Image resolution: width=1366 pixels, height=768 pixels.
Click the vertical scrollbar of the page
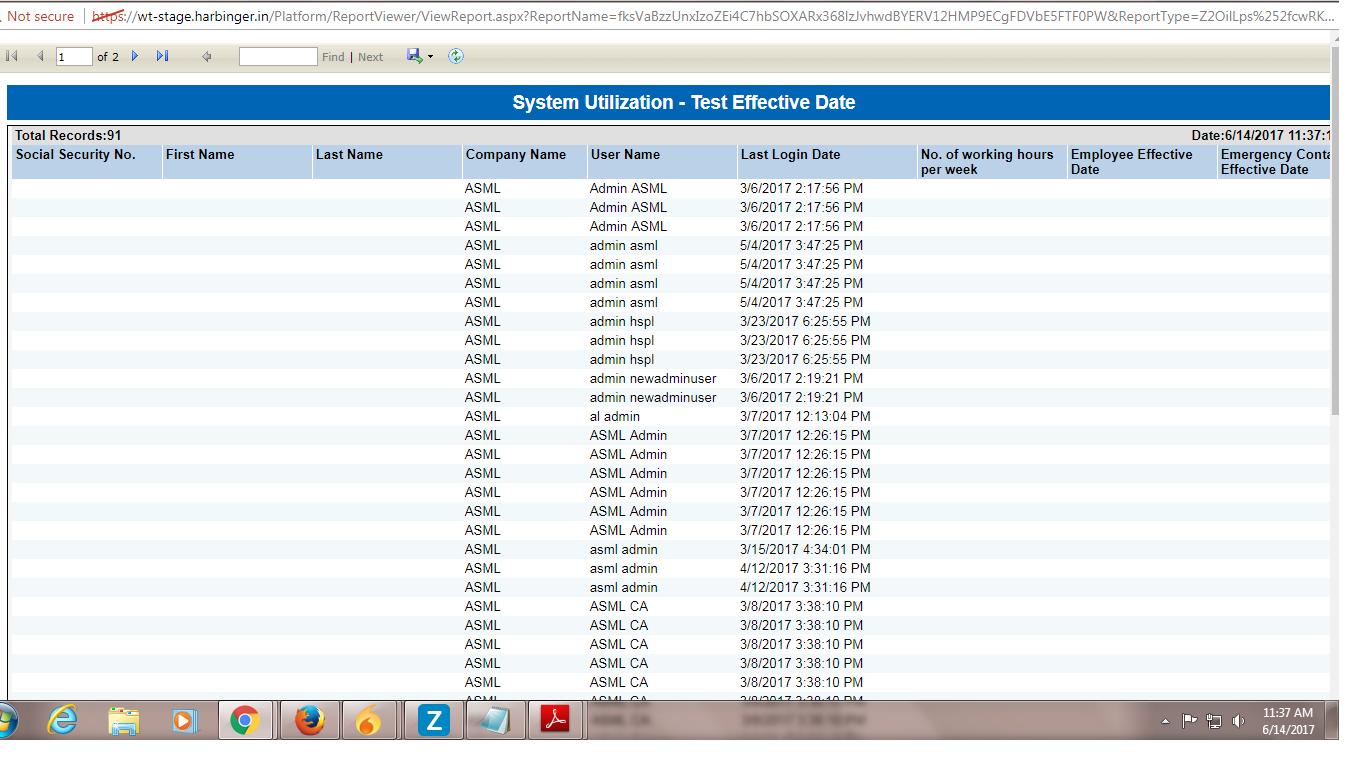coord(1335,230)
